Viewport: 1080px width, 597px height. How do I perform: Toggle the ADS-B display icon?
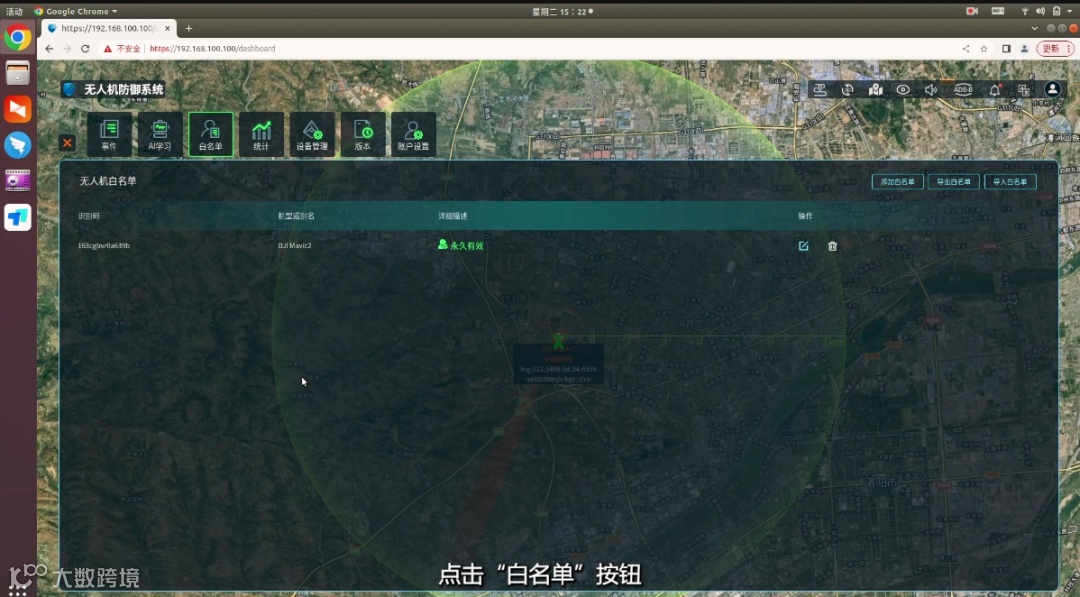click(x=963, y=90)
